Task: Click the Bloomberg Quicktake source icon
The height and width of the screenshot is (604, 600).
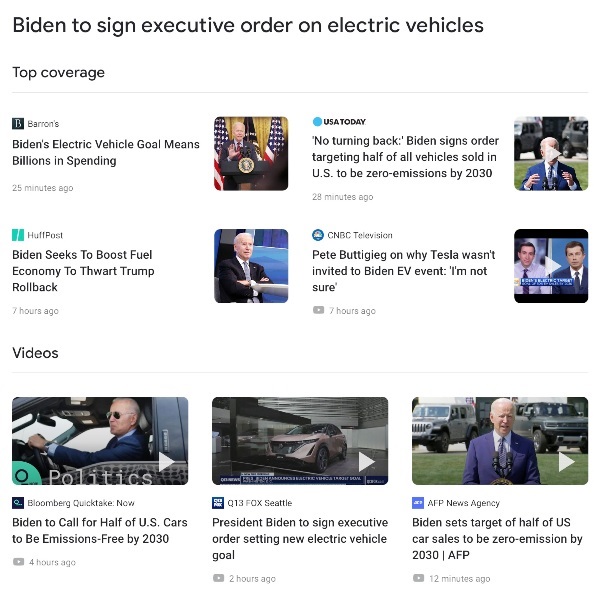Action: [18, 503]
